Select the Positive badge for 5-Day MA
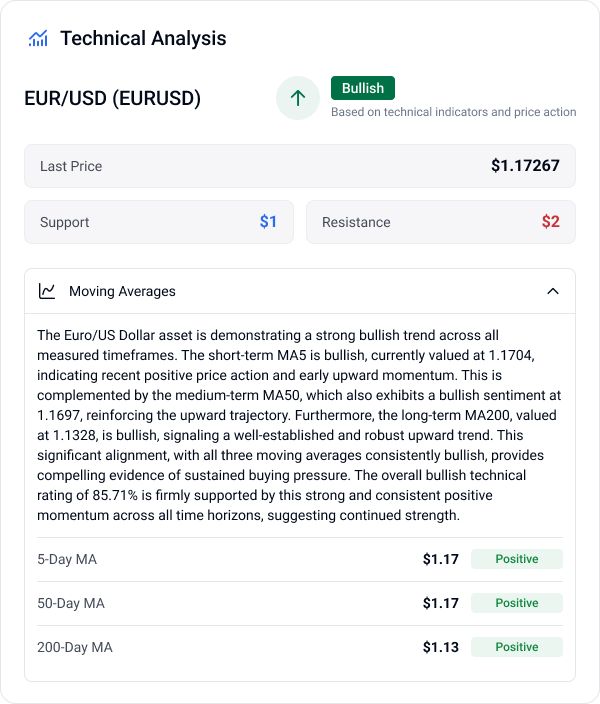The height and width of the screenshot is (704, 600). (517, 559)
